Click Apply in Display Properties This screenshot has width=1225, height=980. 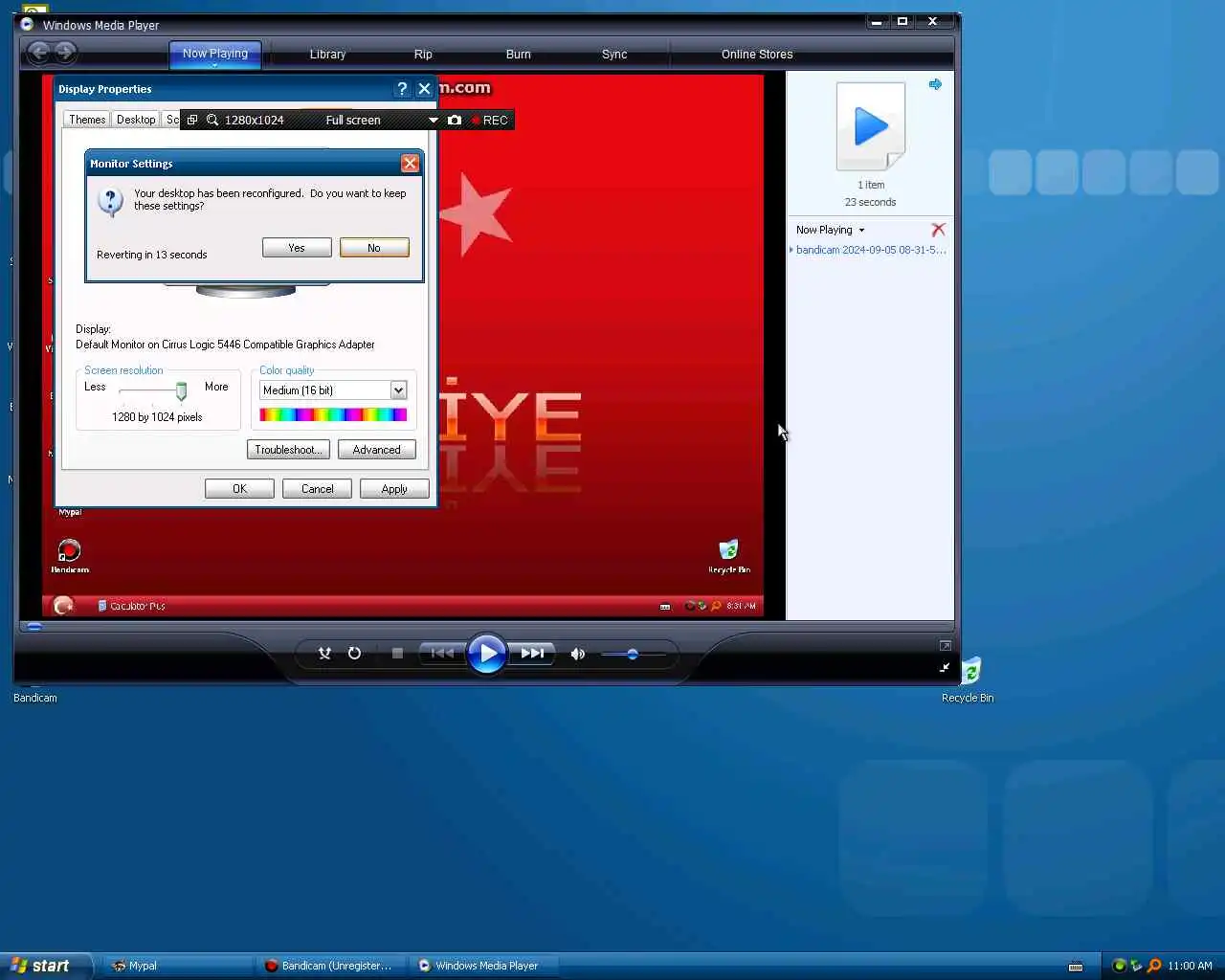(x=394, y=489)
